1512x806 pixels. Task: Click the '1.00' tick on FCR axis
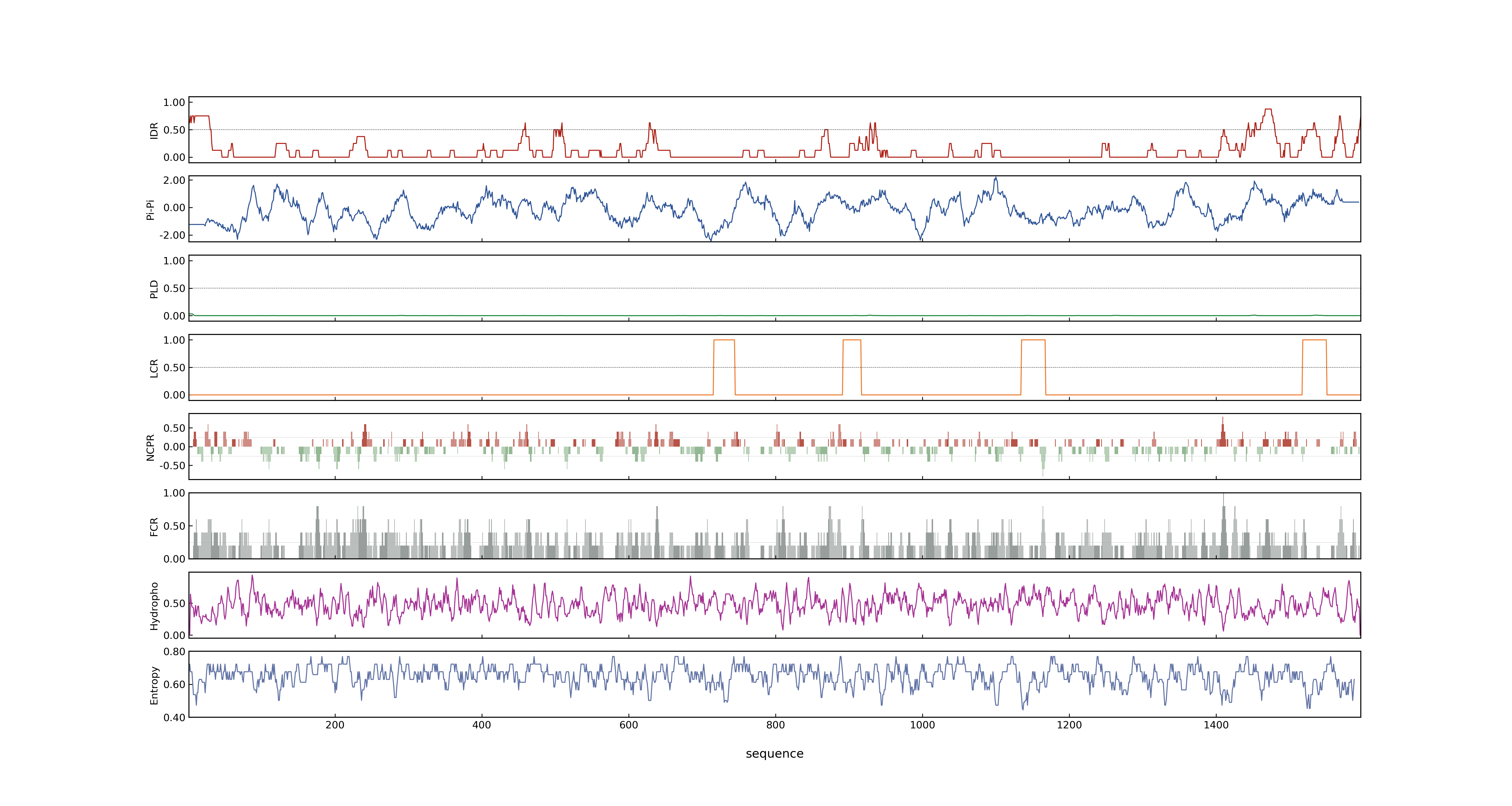coord(174,493)
